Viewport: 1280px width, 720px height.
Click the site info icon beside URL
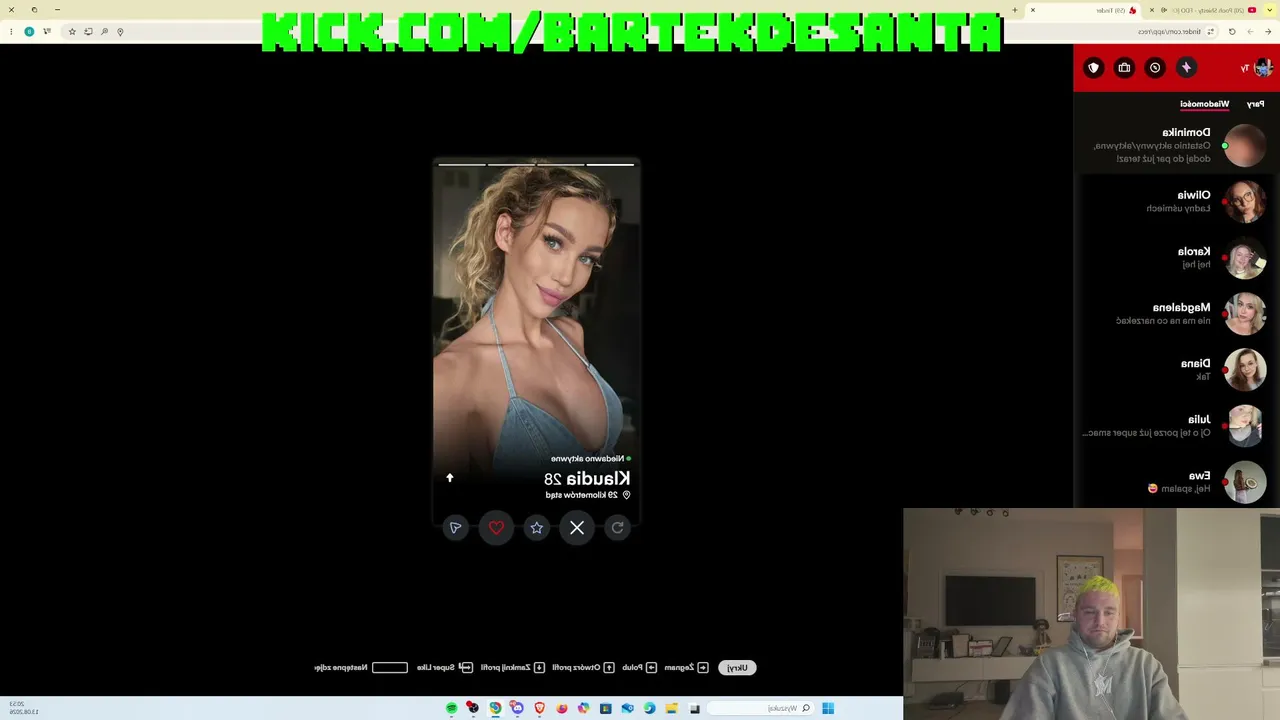1211,32
